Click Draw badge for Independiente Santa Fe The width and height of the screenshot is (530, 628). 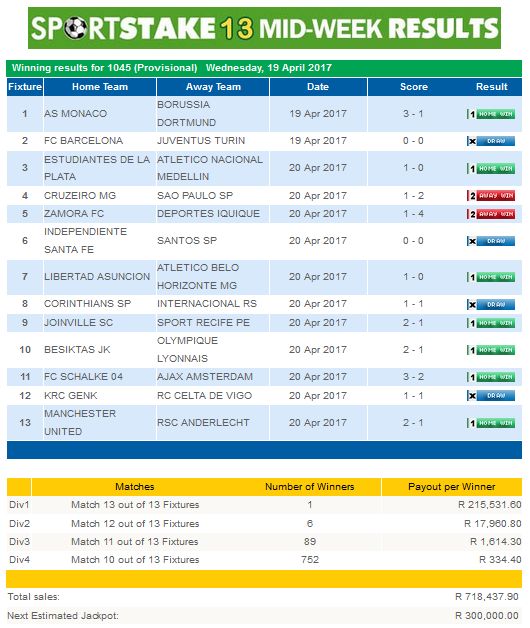coord(491,241)
